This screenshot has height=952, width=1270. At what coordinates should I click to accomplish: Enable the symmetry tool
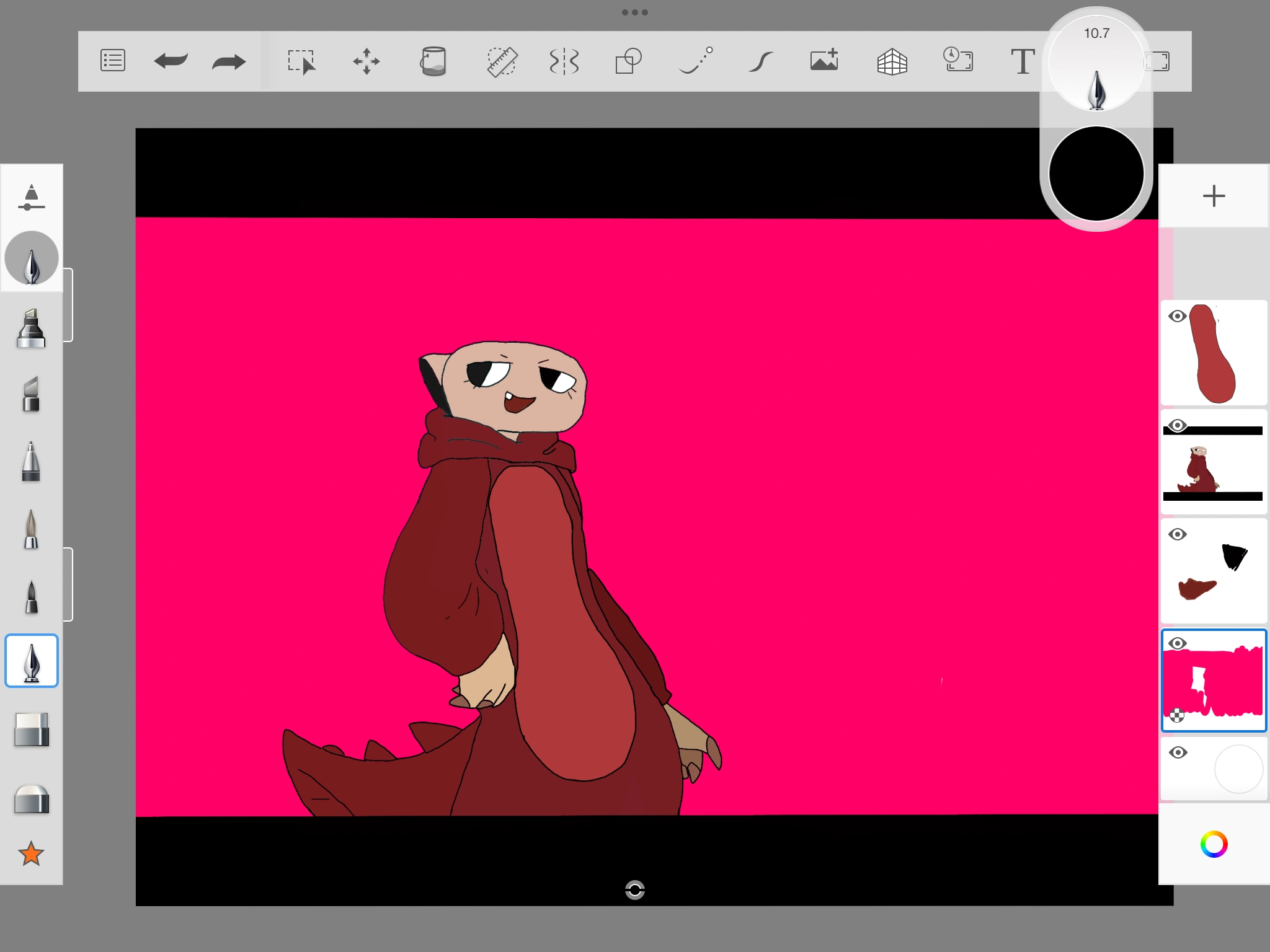[564, 61]
